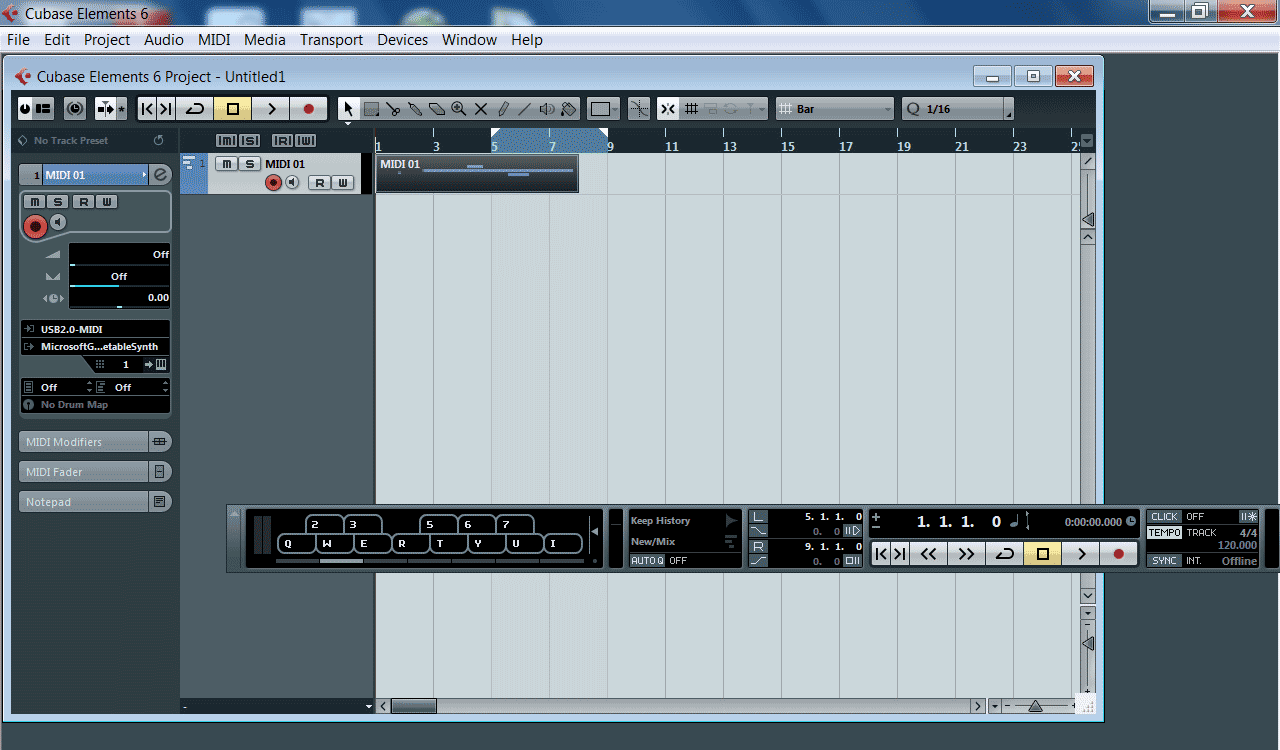Viewport: 1280px width, 750px height.
Task: Solo MIDI 01 in the track list
Action: [x=249, y=164]
